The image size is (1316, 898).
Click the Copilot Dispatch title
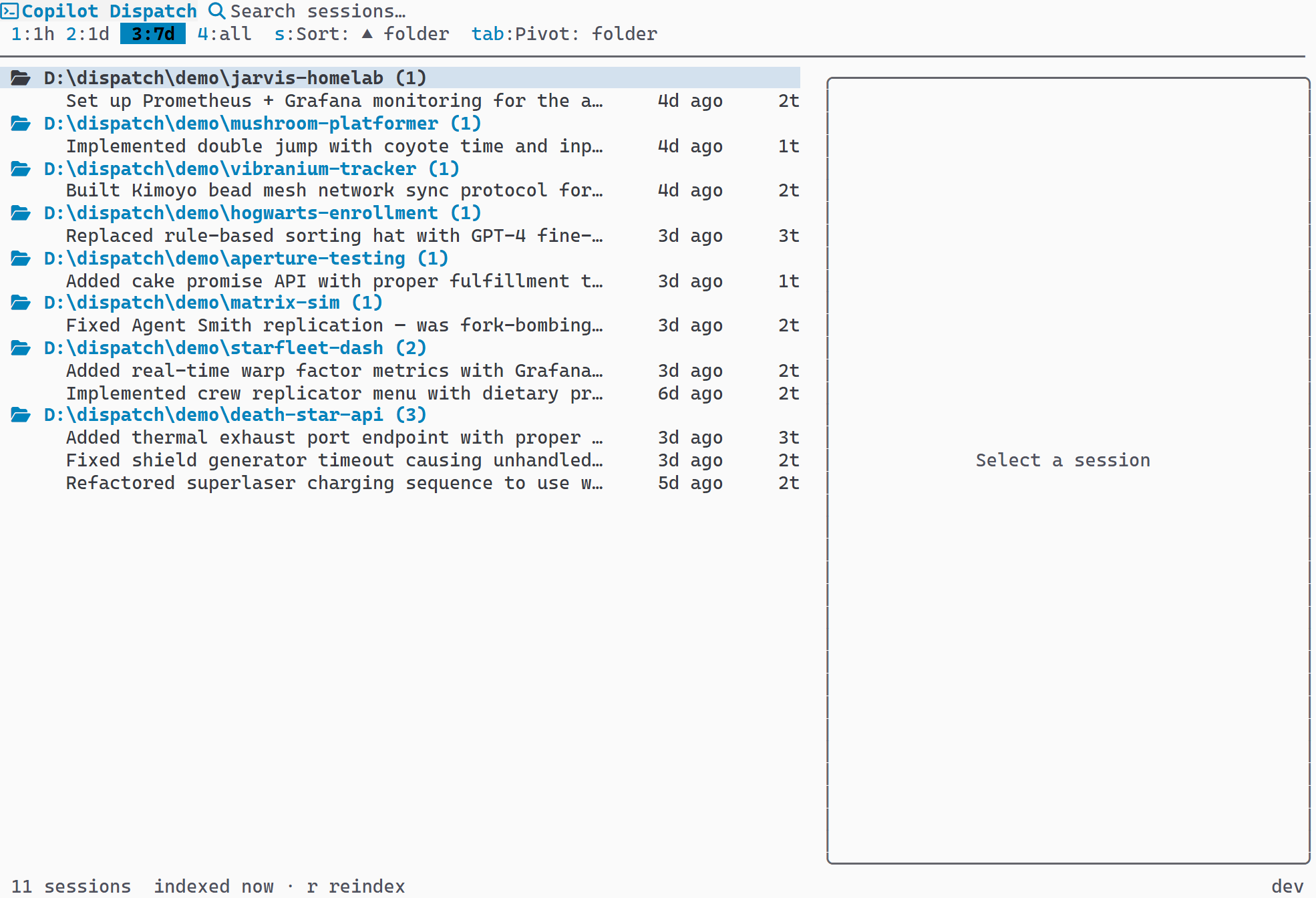coord(109,11)
